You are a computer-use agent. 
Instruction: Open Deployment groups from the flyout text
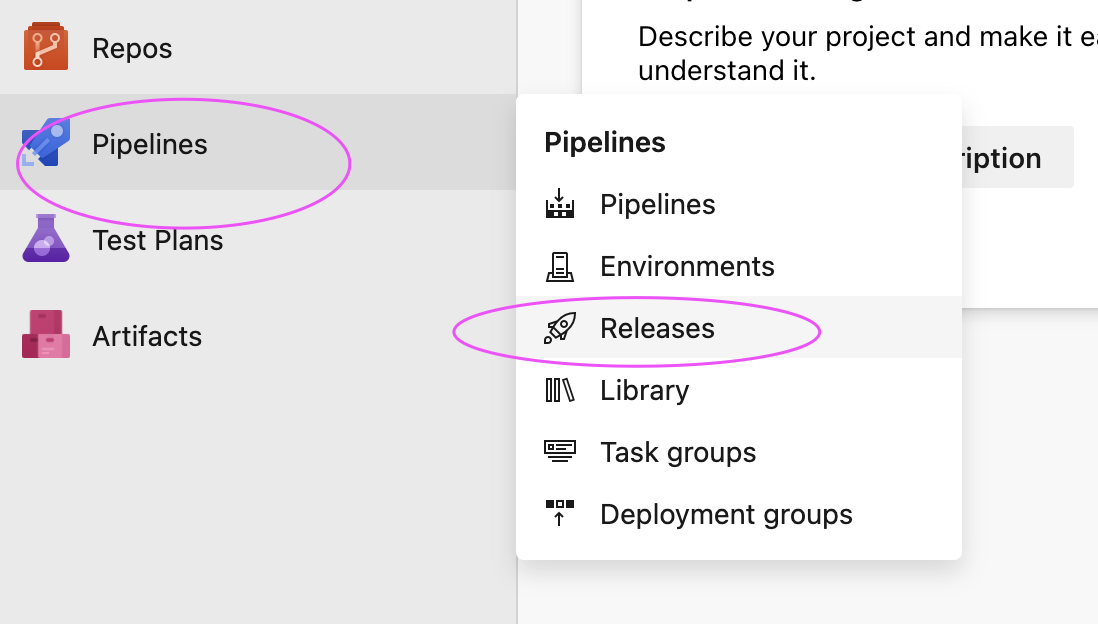[726, 514]
